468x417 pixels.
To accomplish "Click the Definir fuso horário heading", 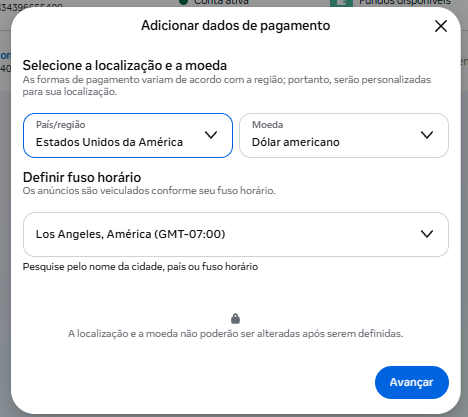I will (82, 177).
